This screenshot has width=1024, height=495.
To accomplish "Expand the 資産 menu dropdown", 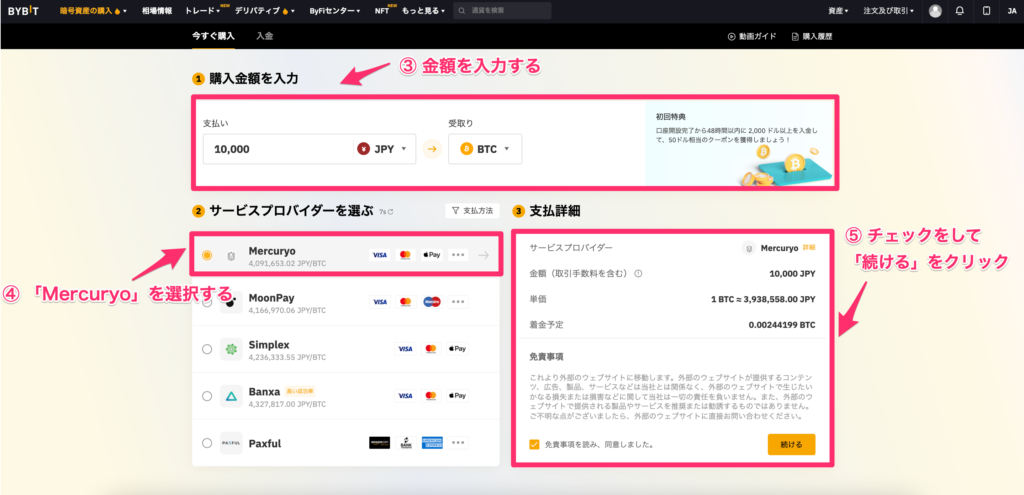I will 838,11.
